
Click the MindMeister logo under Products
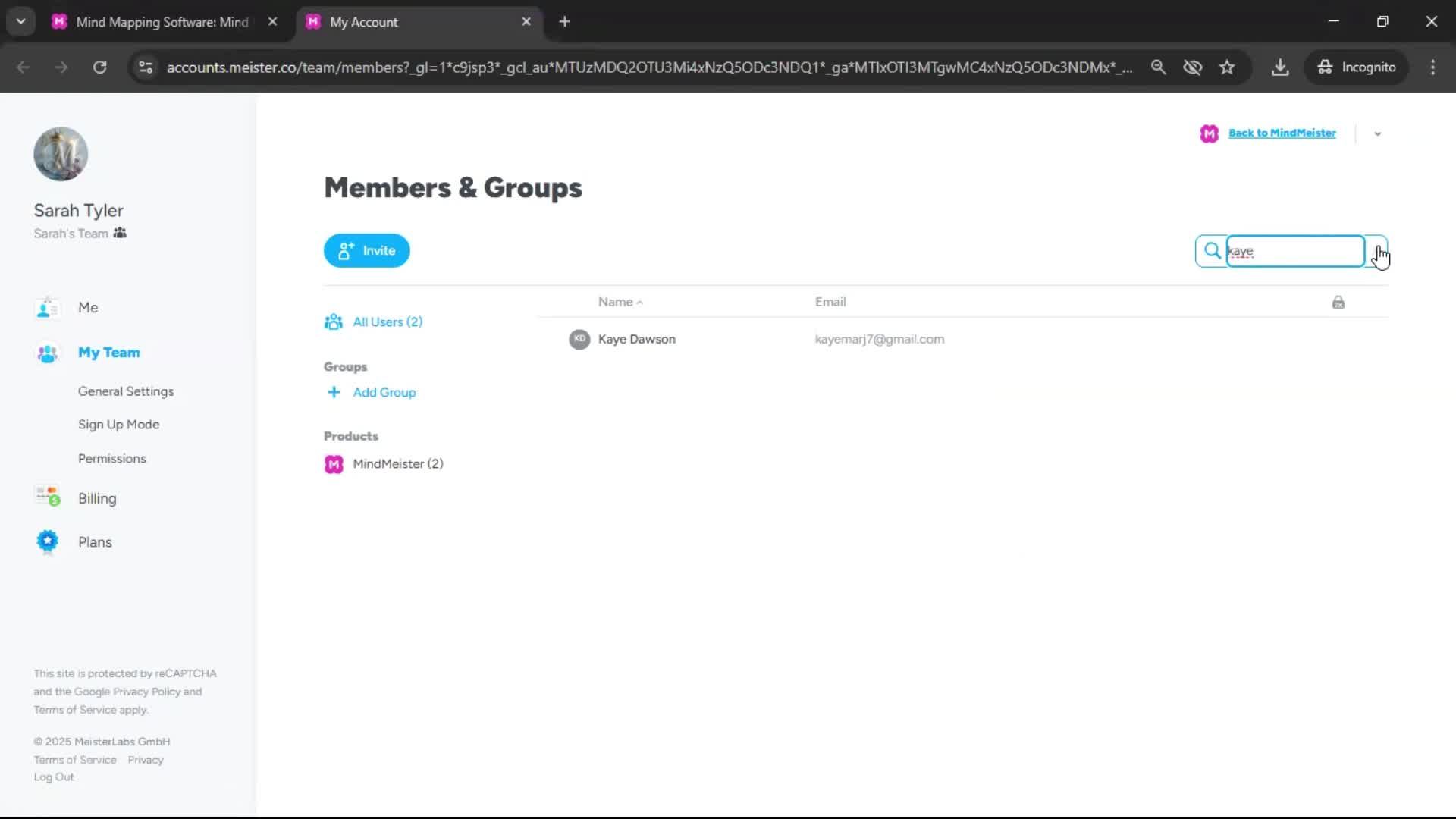334,464
